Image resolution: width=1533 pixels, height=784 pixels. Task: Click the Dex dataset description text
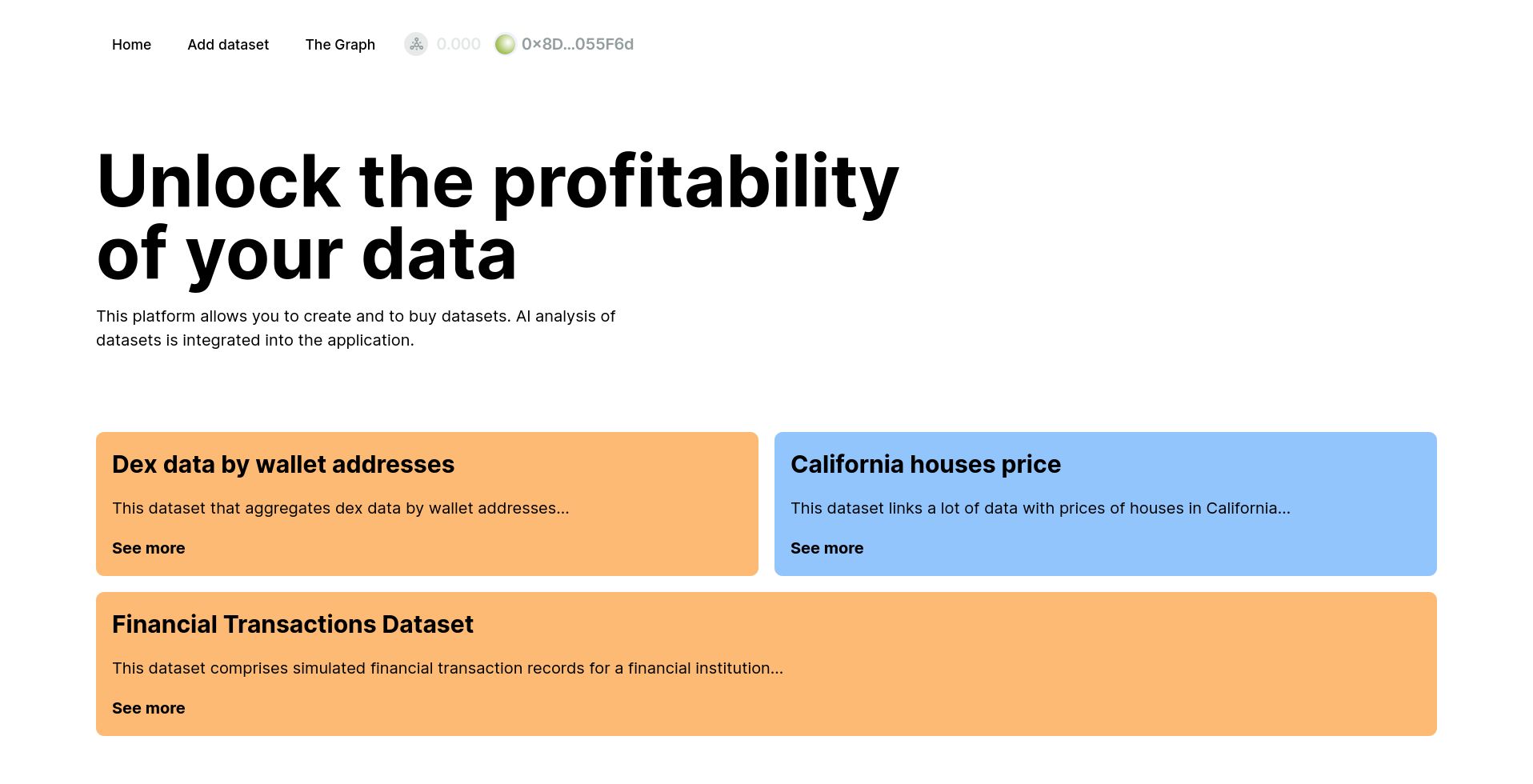pos(341,508)
